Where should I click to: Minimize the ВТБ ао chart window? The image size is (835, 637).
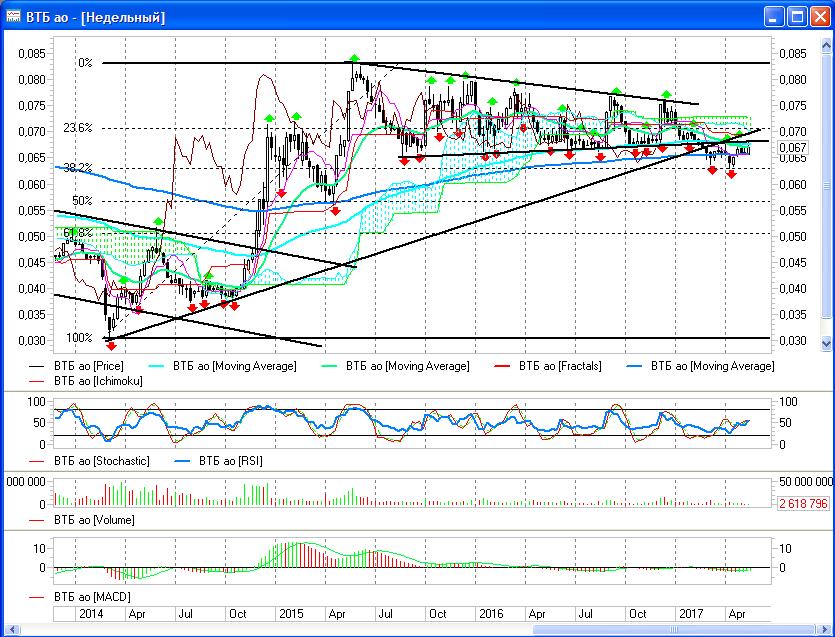775,17
